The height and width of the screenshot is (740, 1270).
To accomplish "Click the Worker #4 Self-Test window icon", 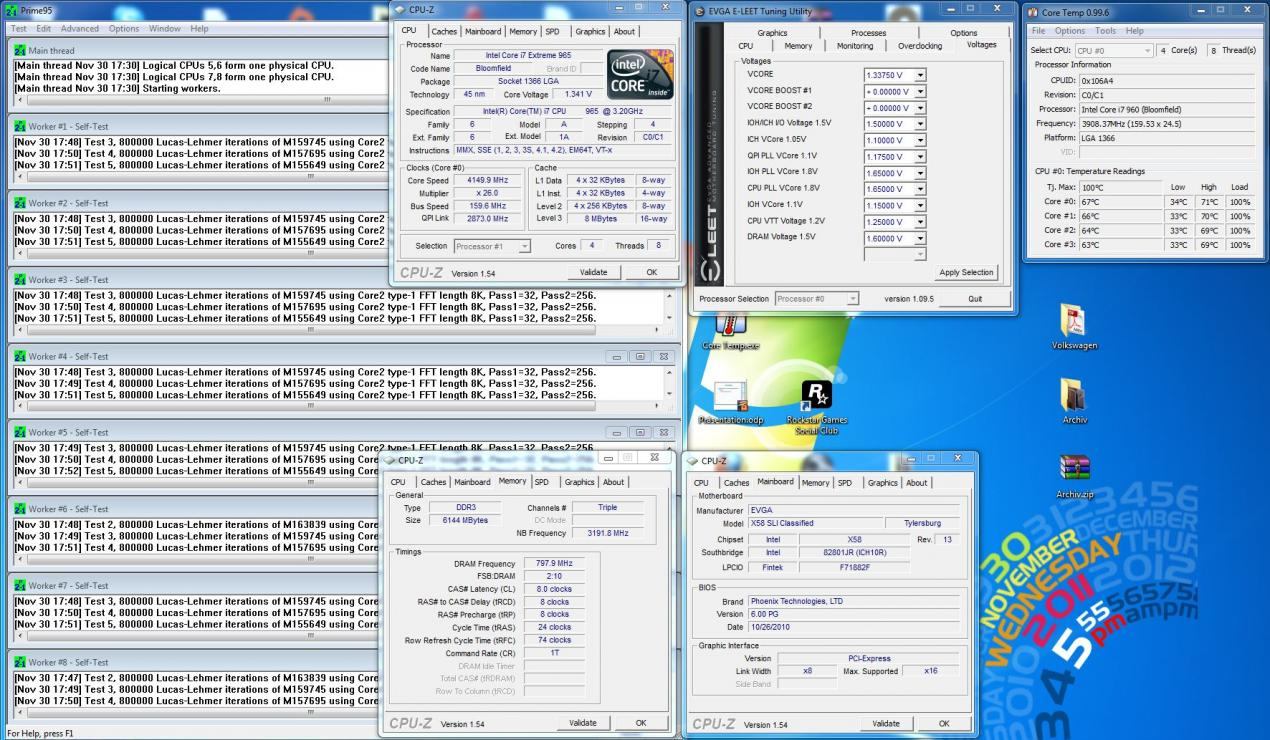I will click(18, 356).
